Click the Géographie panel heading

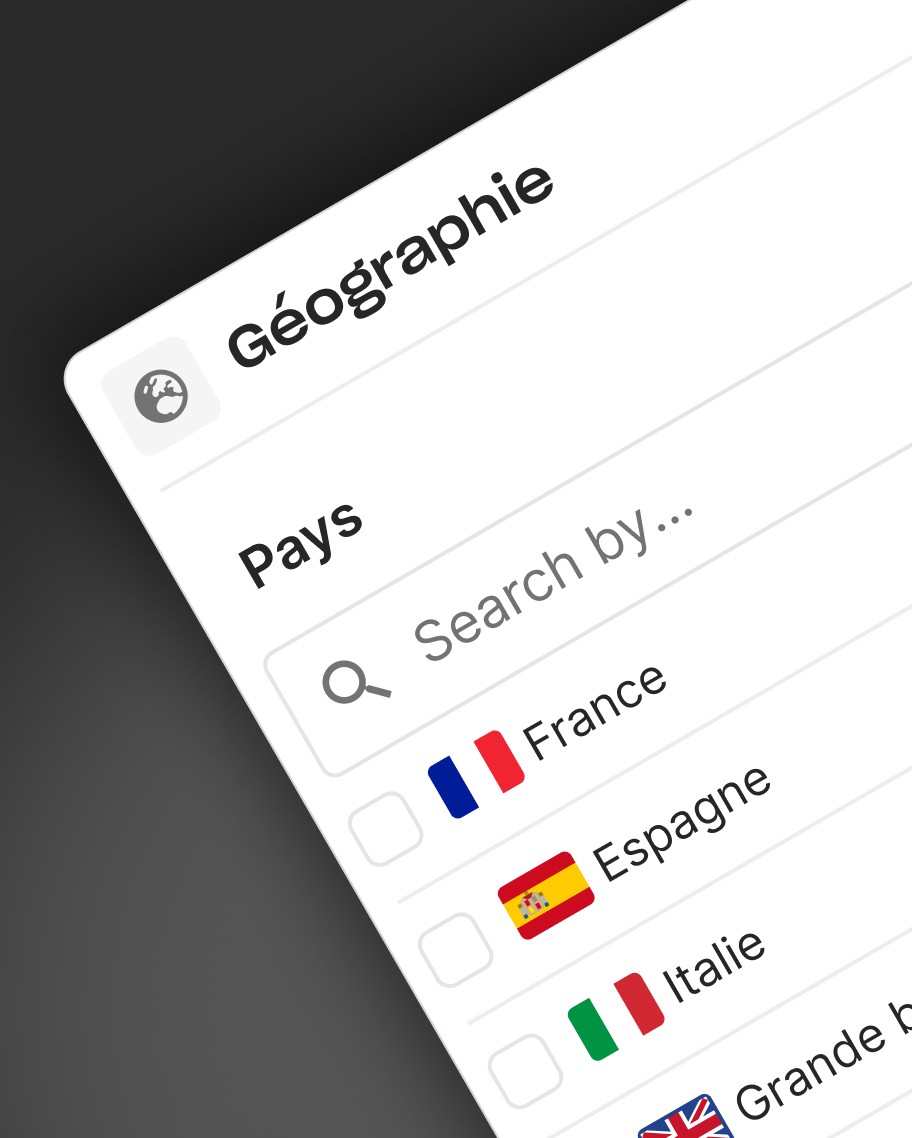tap(390, 266)
